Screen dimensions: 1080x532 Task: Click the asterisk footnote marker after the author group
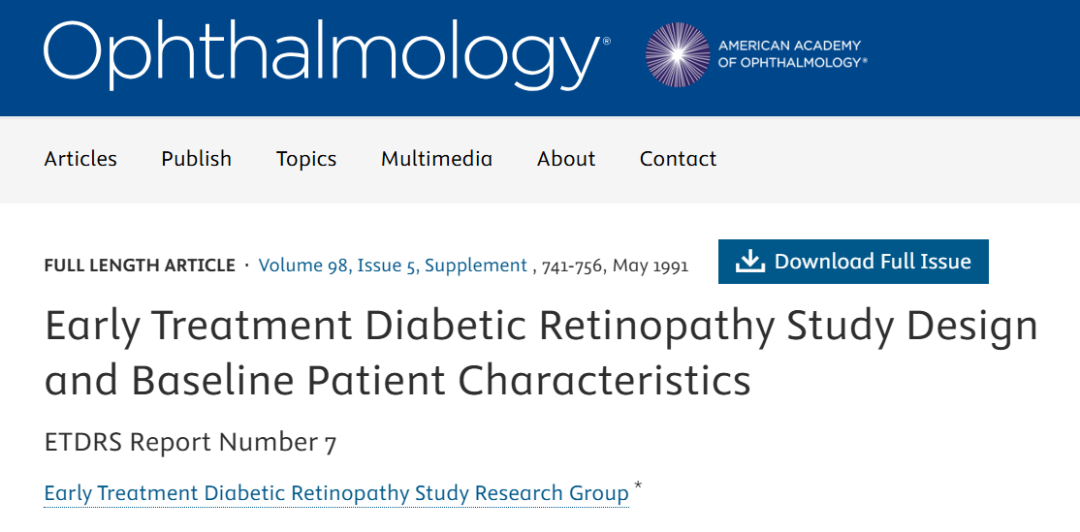[638, 489]
